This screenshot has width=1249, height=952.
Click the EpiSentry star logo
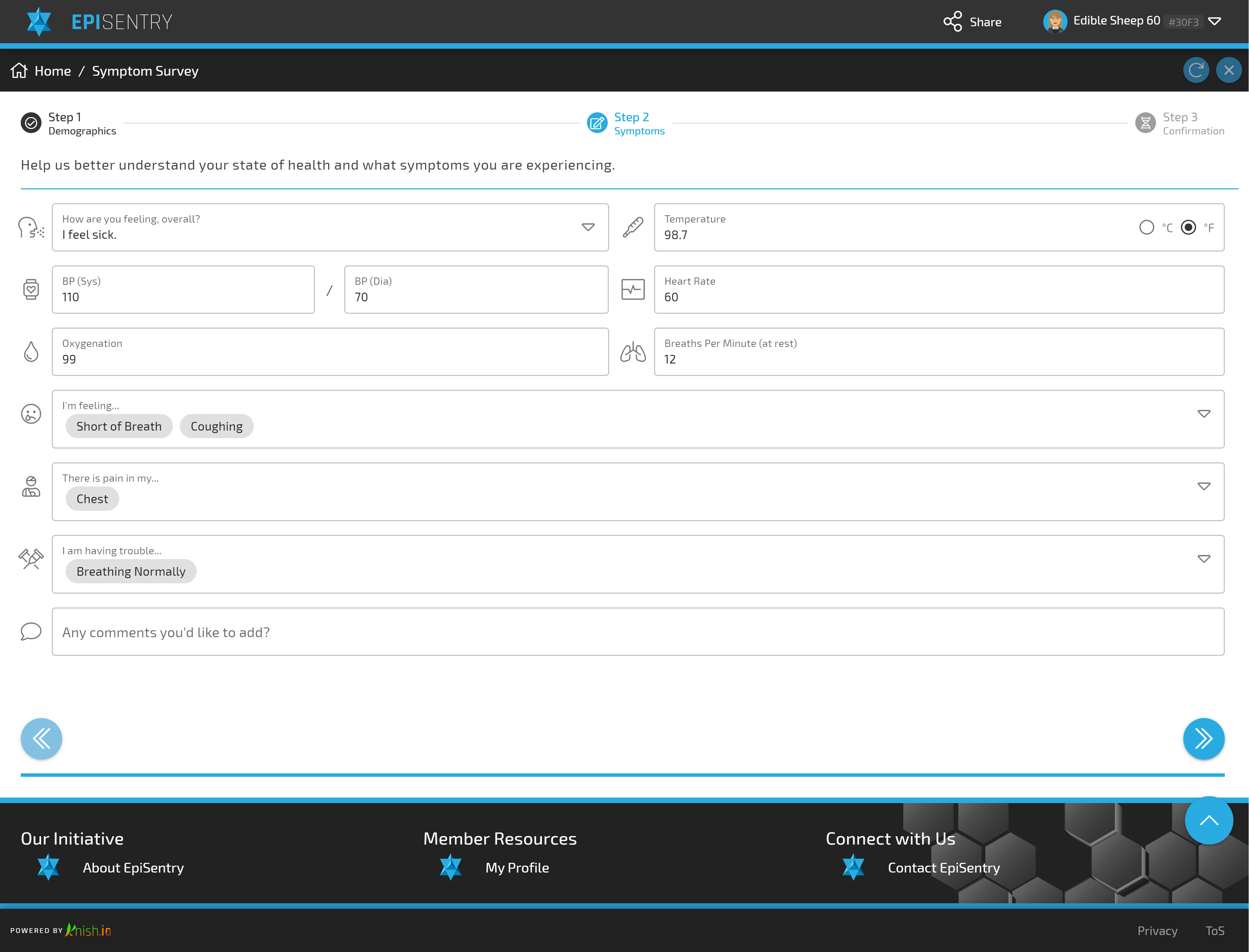[39, 21]
